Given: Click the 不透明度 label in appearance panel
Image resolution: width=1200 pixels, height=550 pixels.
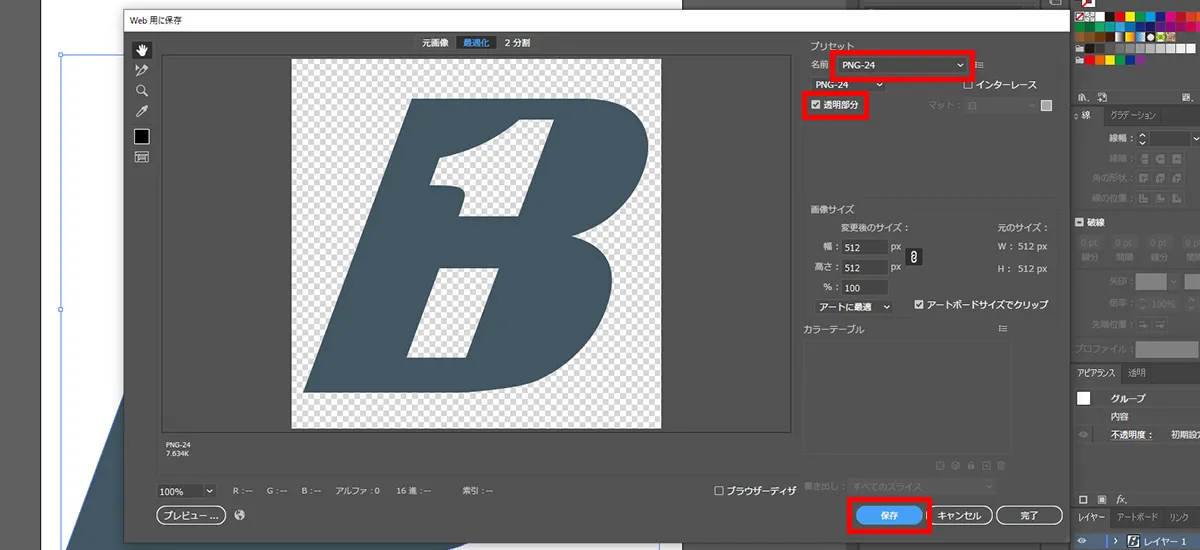Looking at the screenshot, I should [1131, 435].
